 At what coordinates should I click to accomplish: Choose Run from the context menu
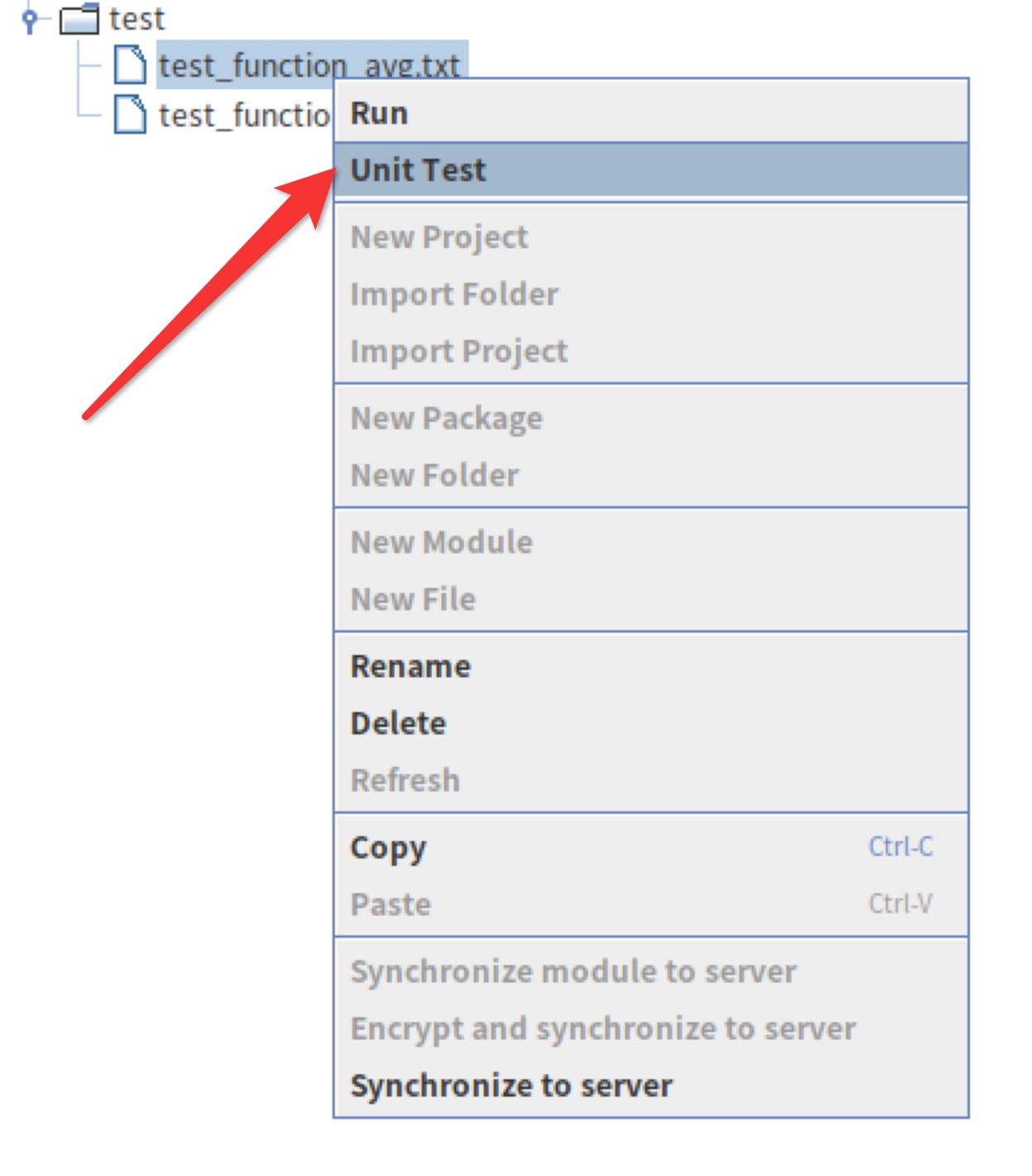pyautogui.click(x=379, y=113)
